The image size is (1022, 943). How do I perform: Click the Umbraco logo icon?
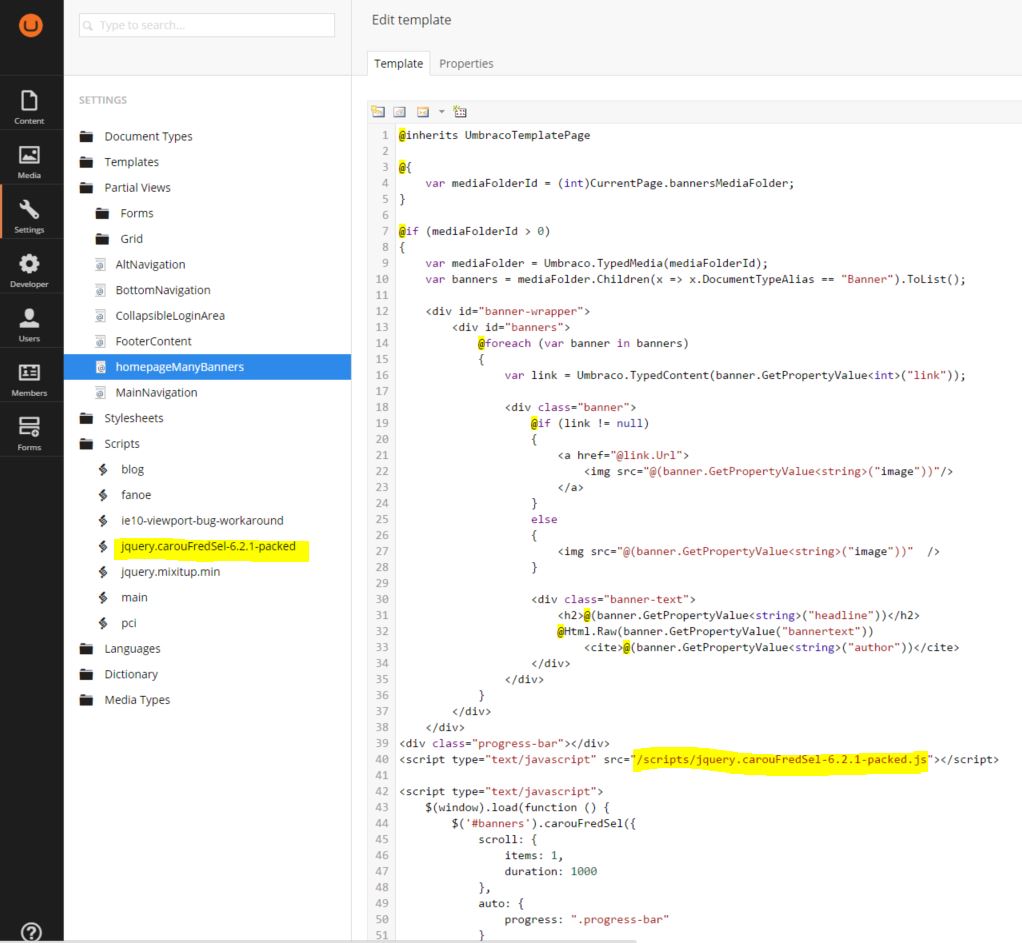click(31, 25)
